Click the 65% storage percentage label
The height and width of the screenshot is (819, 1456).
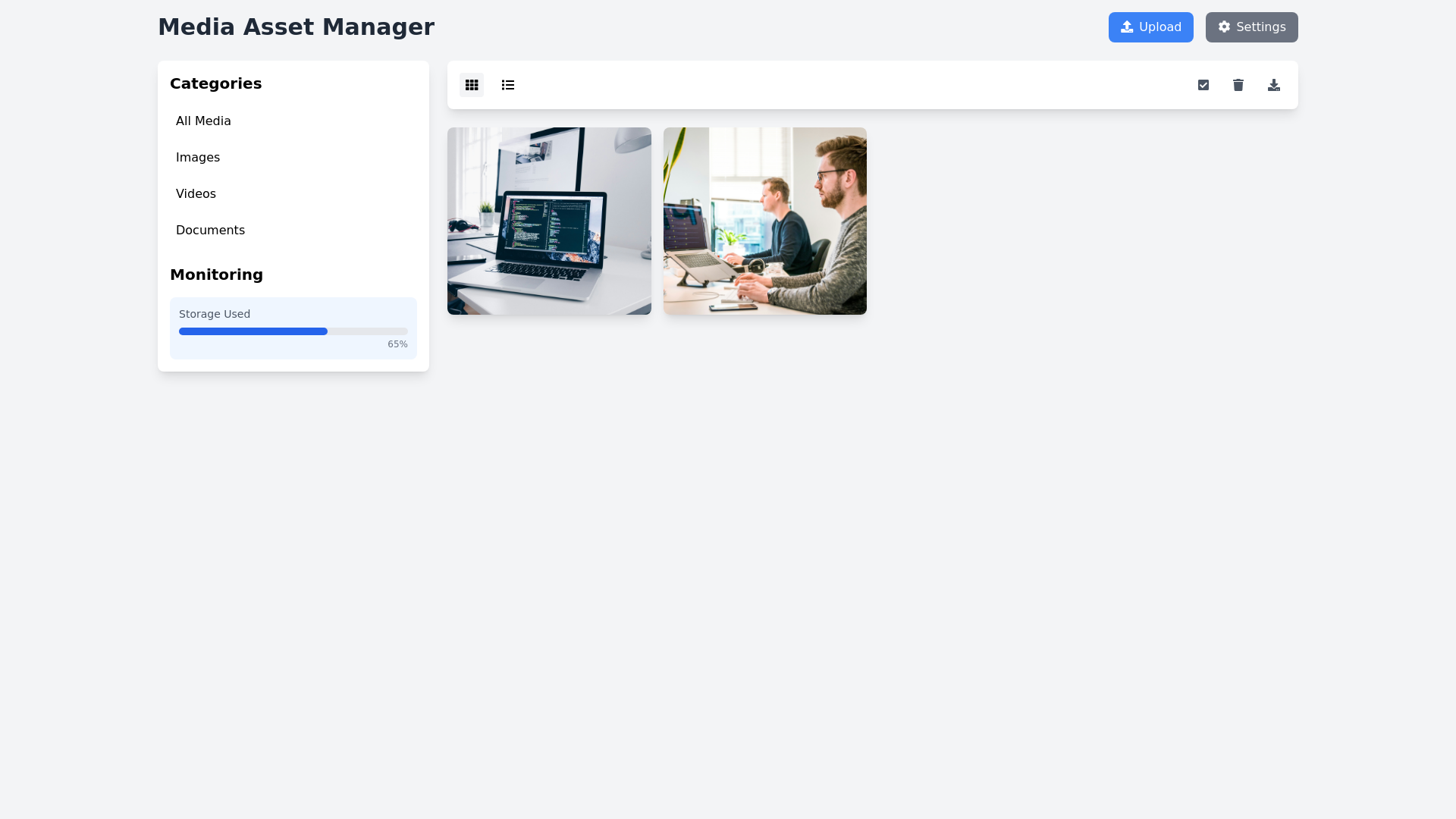(x=397, y=344)
